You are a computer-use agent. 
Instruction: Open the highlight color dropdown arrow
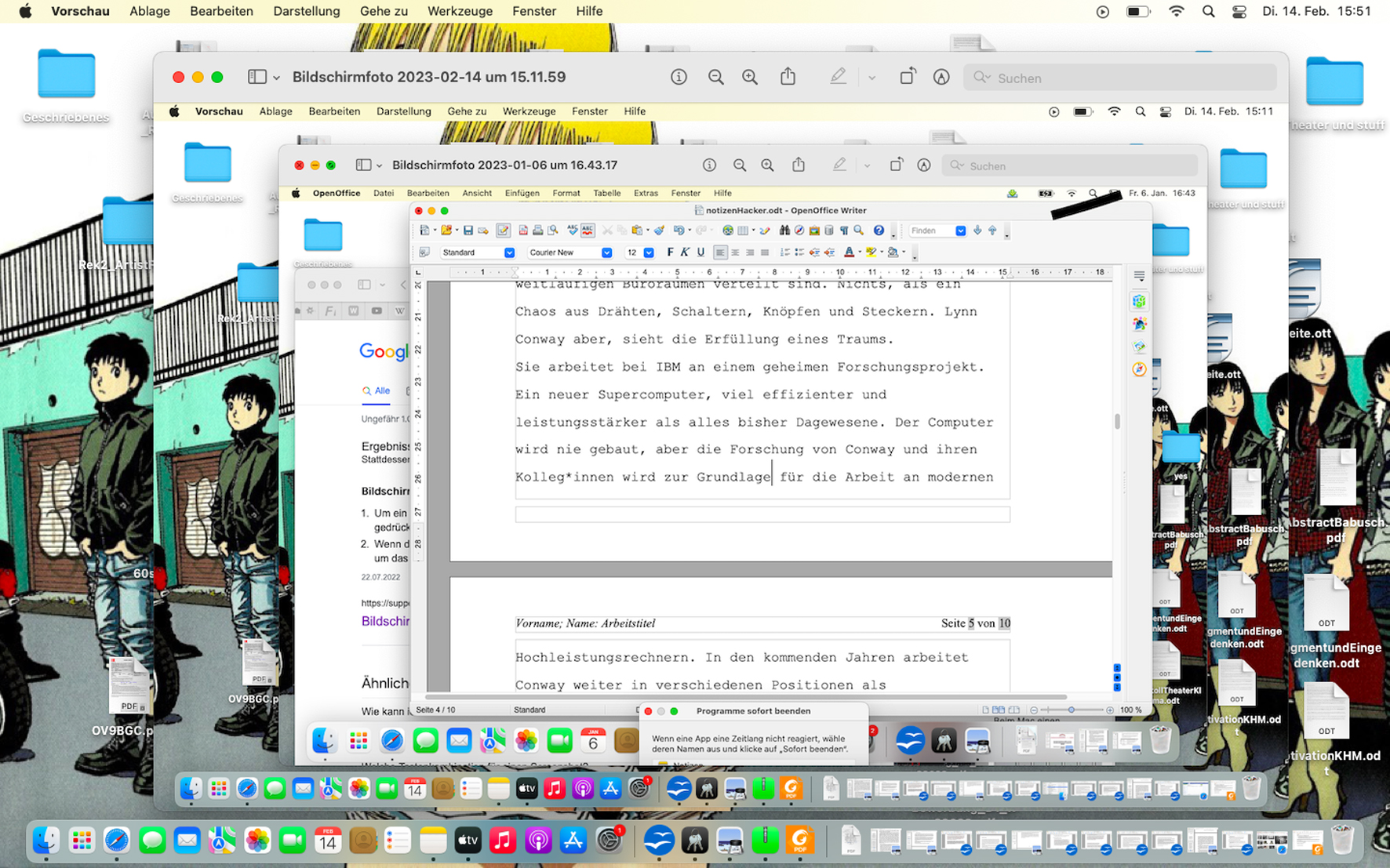point(871,78)
